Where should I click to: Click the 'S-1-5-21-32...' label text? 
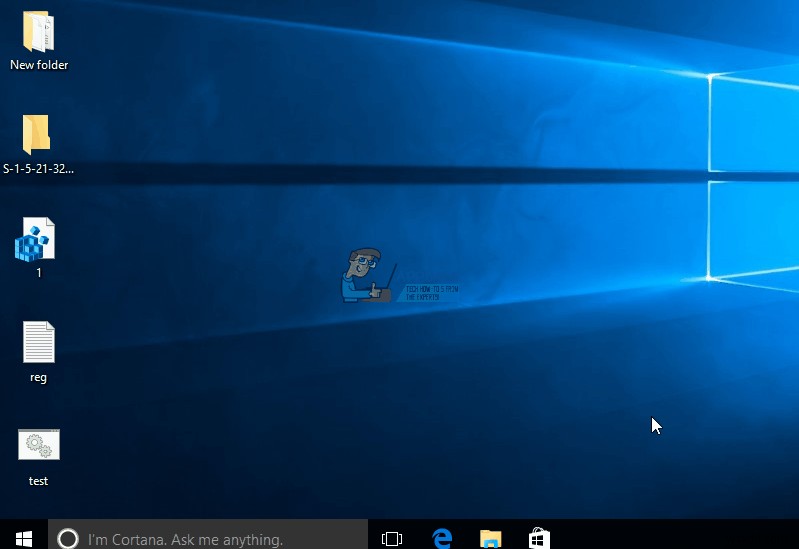coord(39,169)
